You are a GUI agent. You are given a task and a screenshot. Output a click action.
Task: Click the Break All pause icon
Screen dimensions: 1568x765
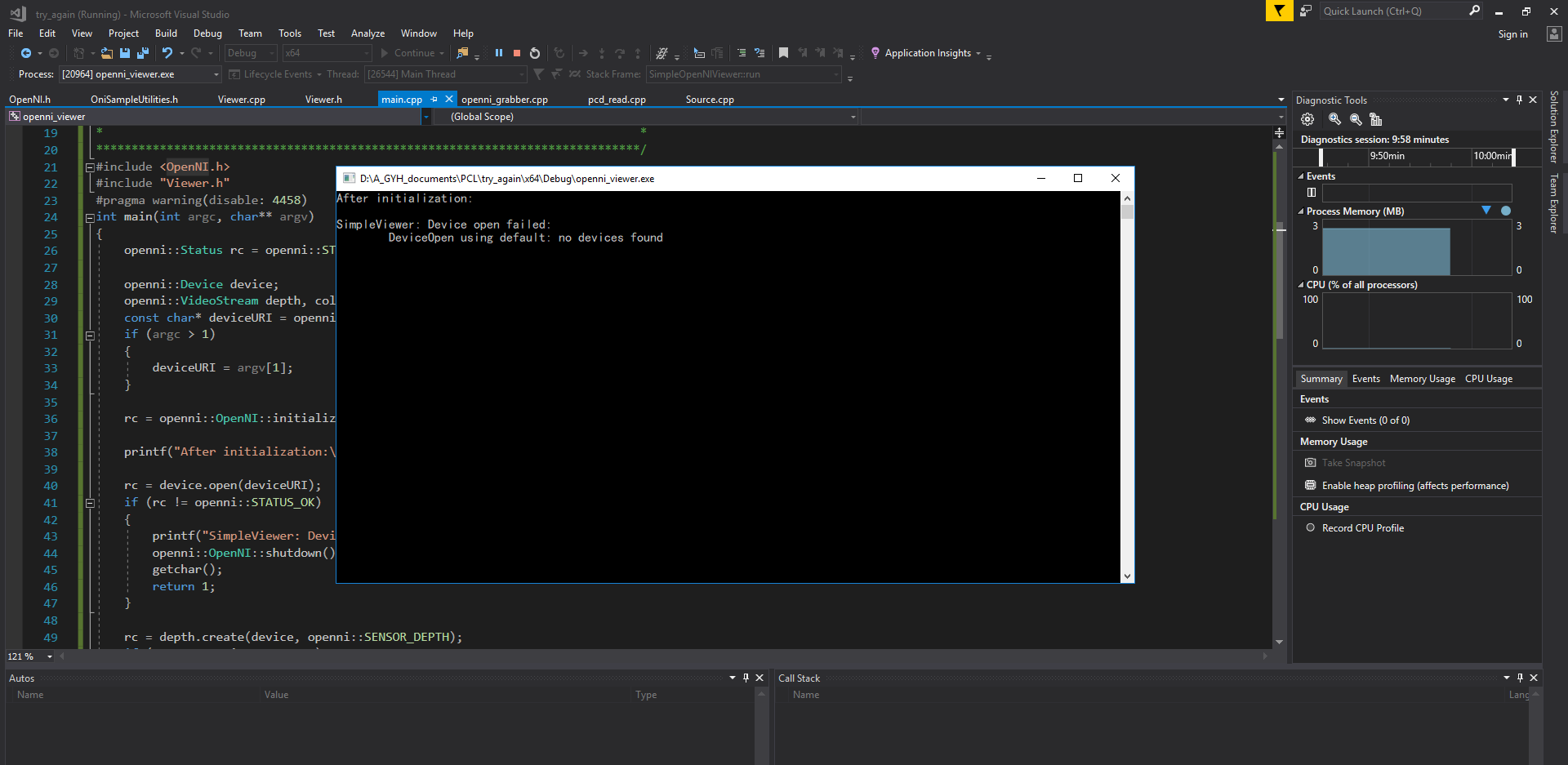[x=499, y=52]
